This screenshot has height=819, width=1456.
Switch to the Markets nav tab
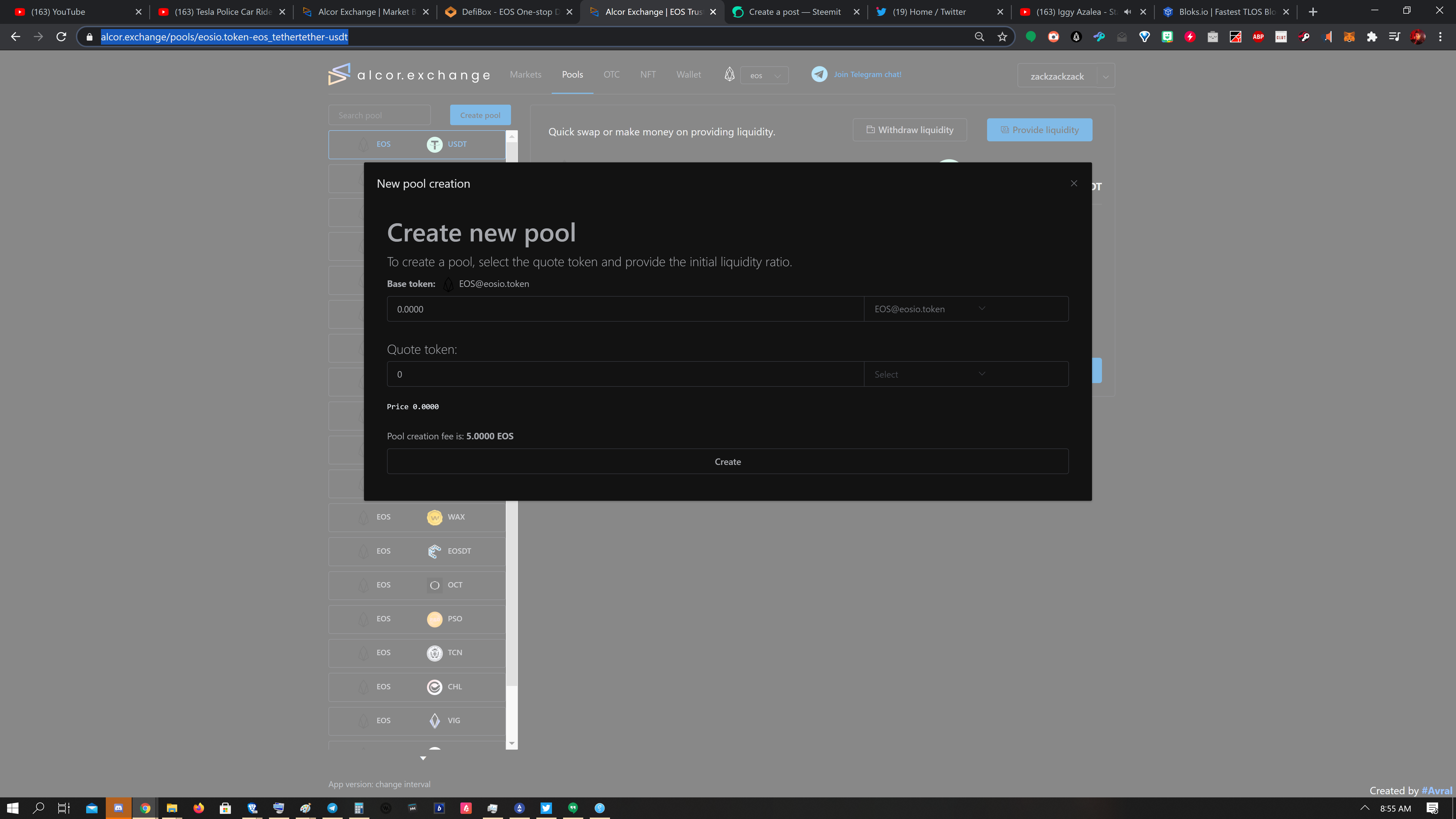(526, 75)
